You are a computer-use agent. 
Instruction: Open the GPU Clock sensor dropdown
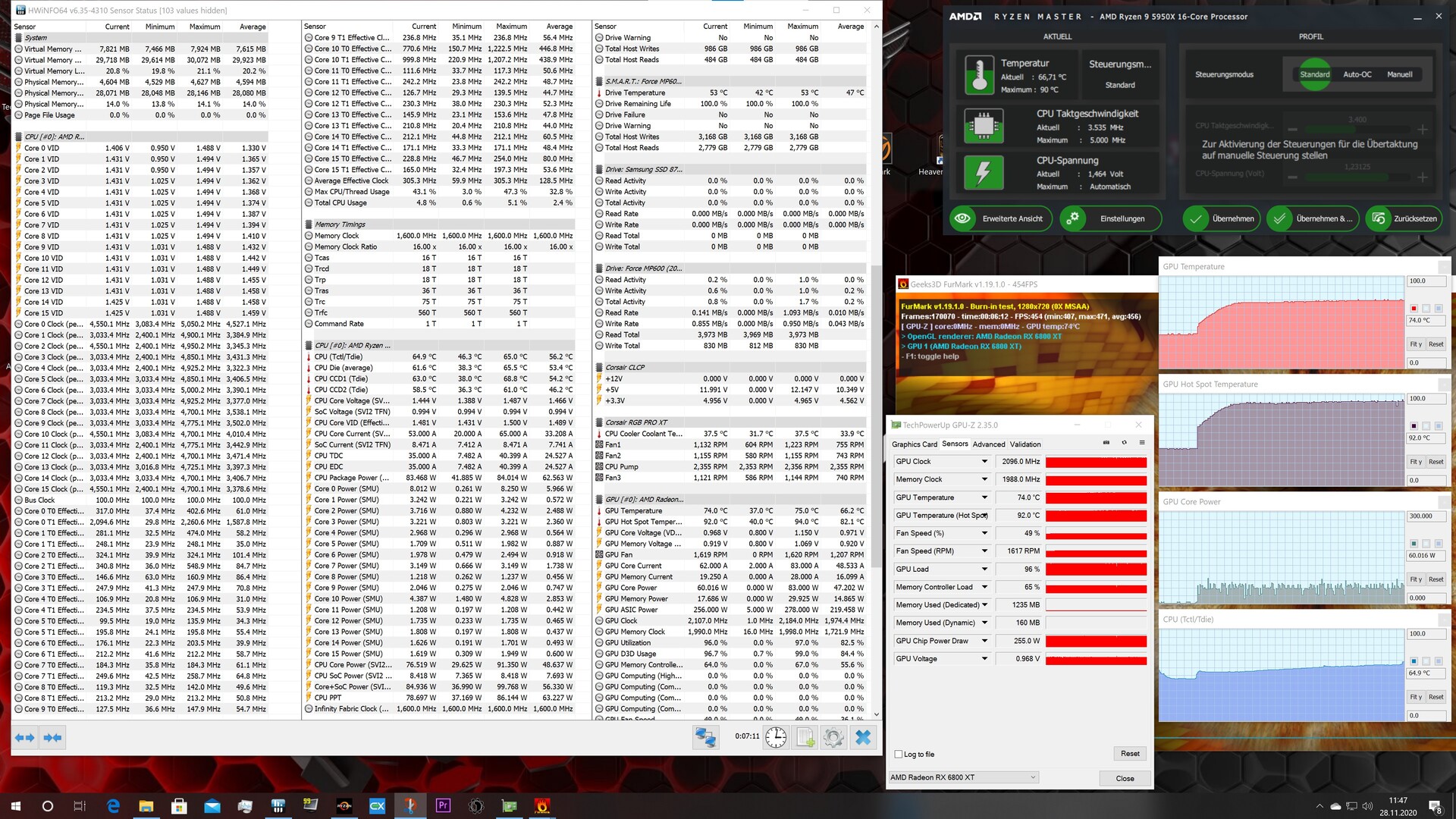[x=984, y=462]
